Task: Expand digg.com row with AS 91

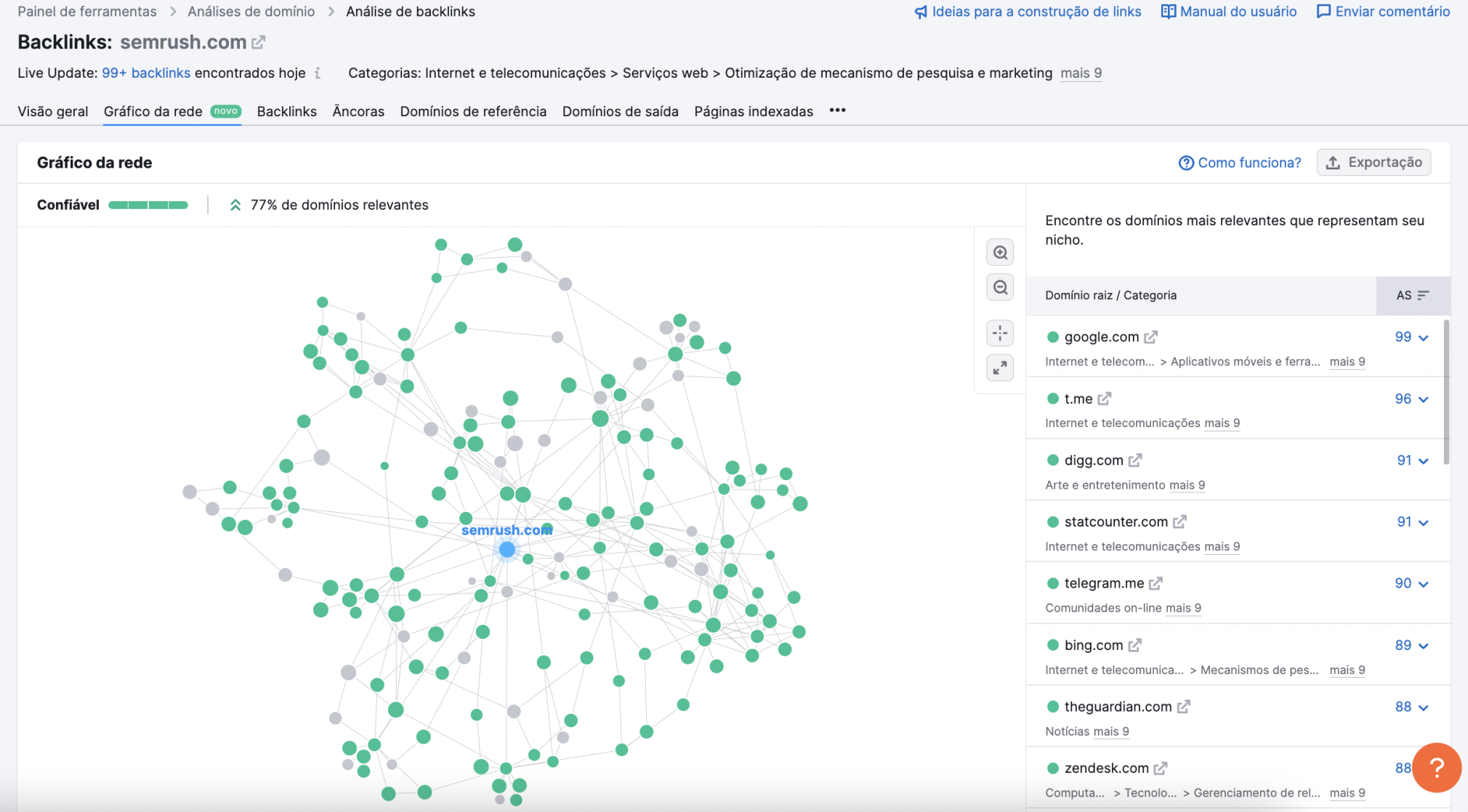Action: [x=1413, y=460]
